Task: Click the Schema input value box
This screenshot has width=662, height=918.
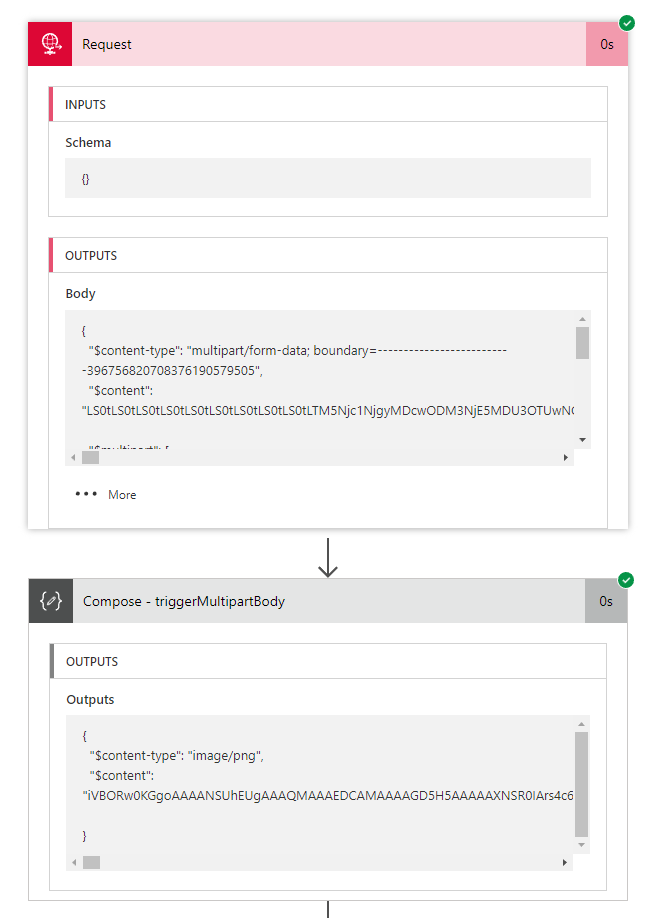Action: click(328, 179)
